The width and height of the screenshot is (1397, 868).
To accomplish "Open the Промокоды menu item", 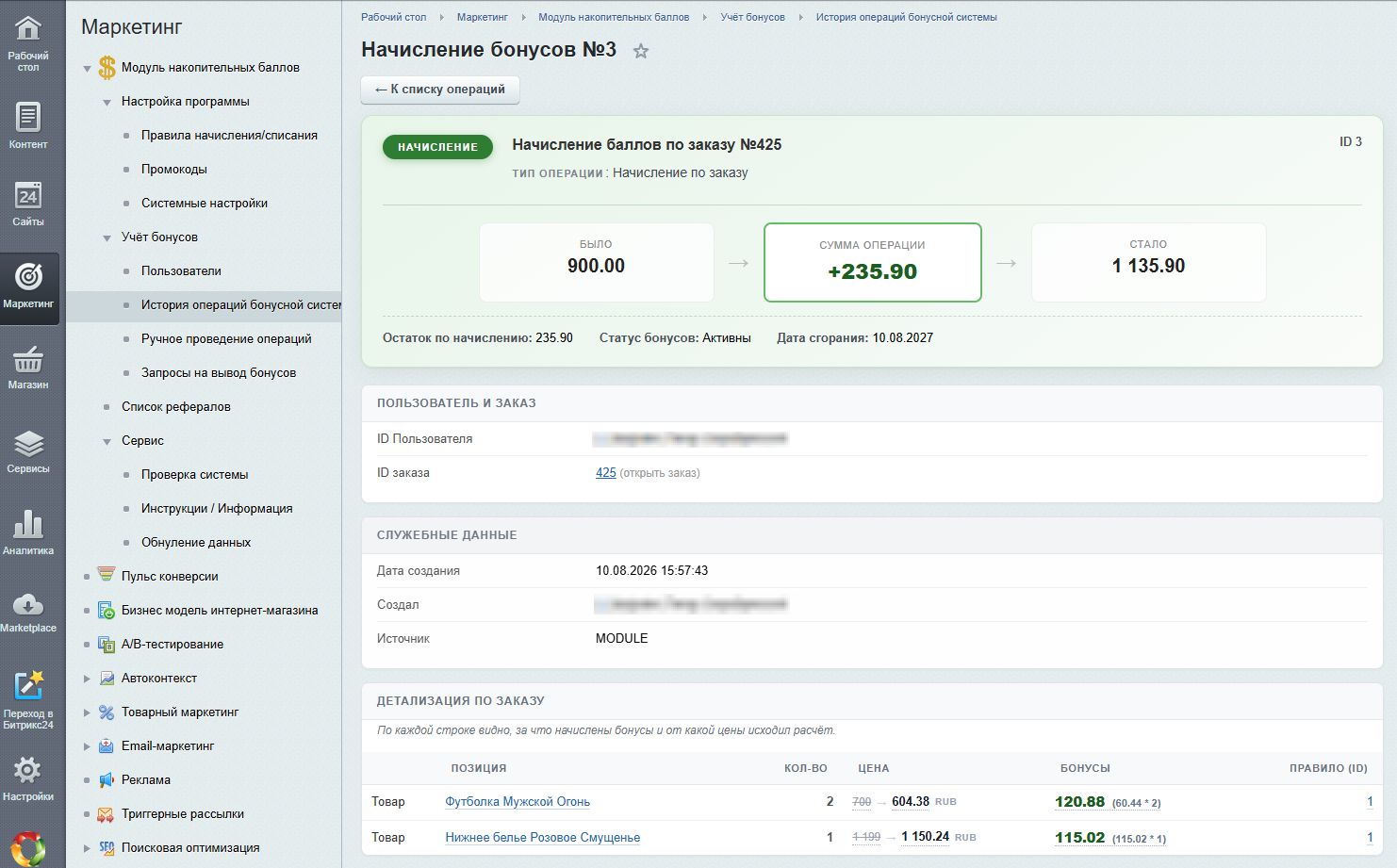I will pos(174,169).
